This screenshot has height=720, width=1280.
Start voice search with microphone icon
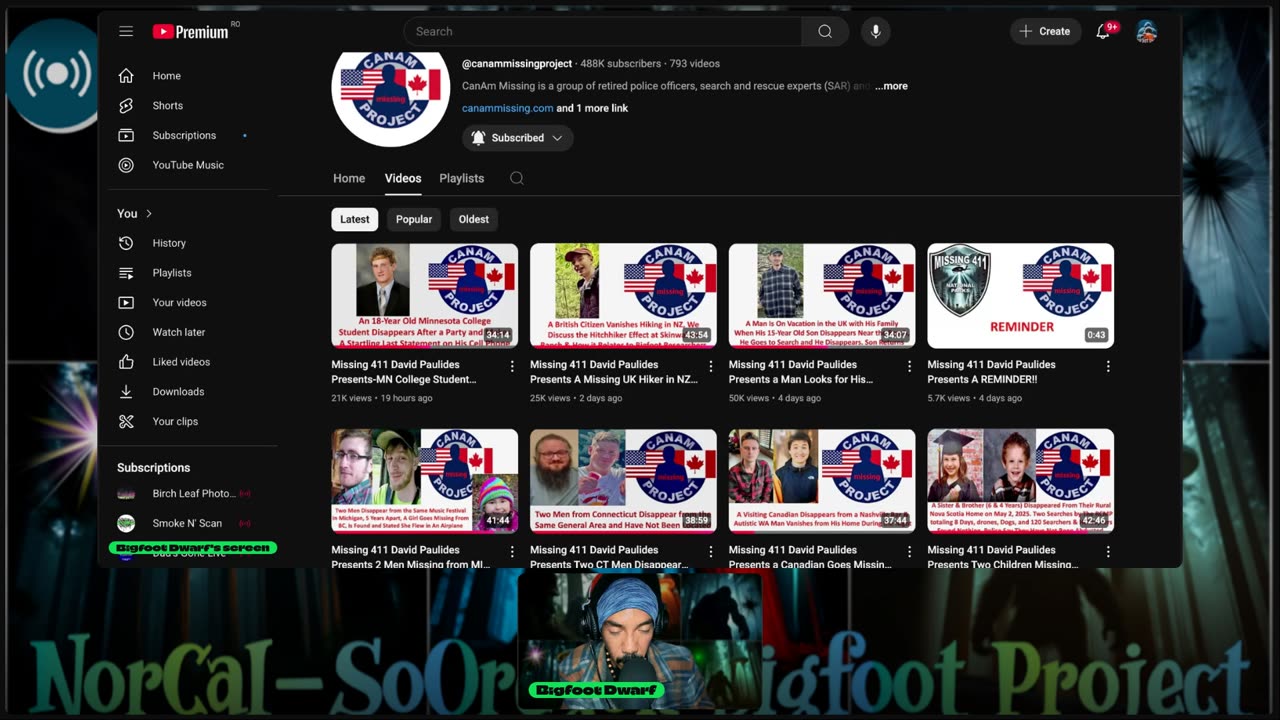(876, 31)
